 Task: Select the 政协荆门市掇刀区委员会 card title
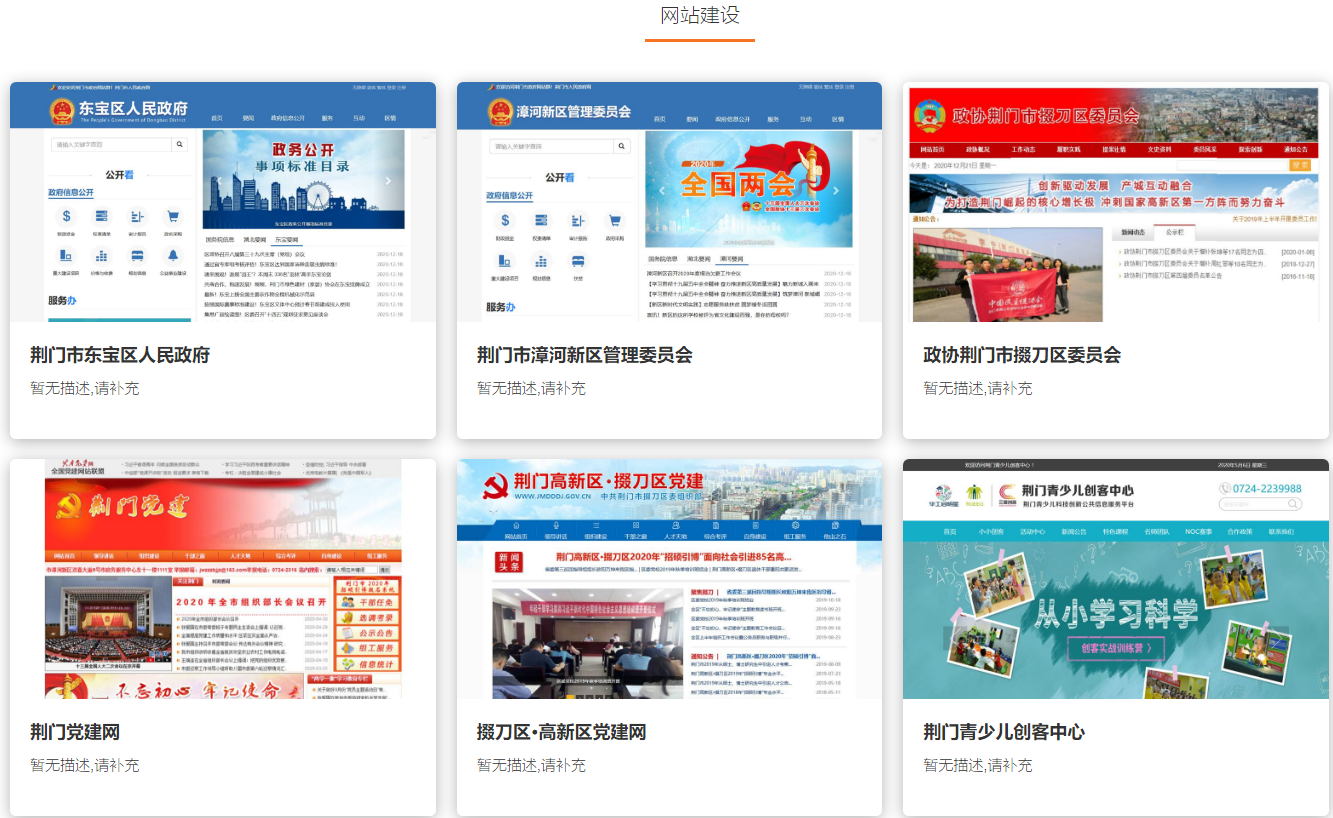click(x=1021, y=355)
